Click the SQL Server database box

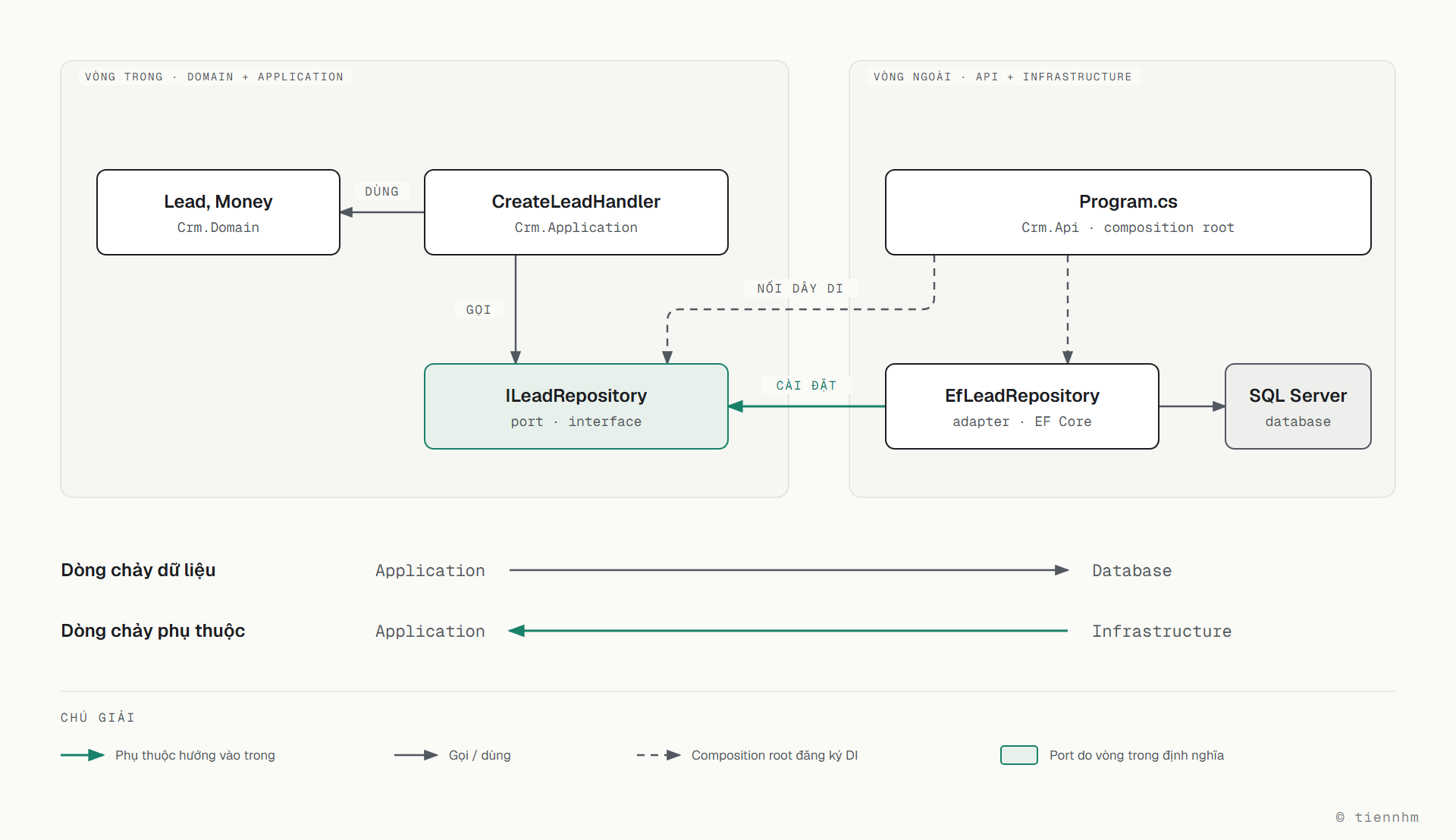[x=1298, y=406]
